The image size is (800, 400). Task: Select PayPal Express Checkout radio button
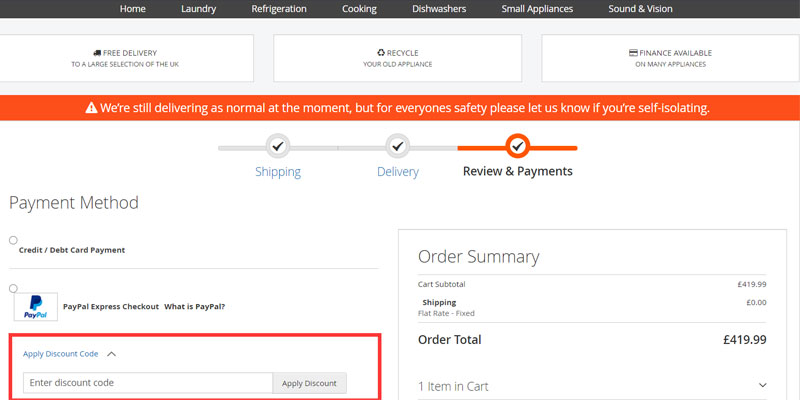(x=13, y=288)
